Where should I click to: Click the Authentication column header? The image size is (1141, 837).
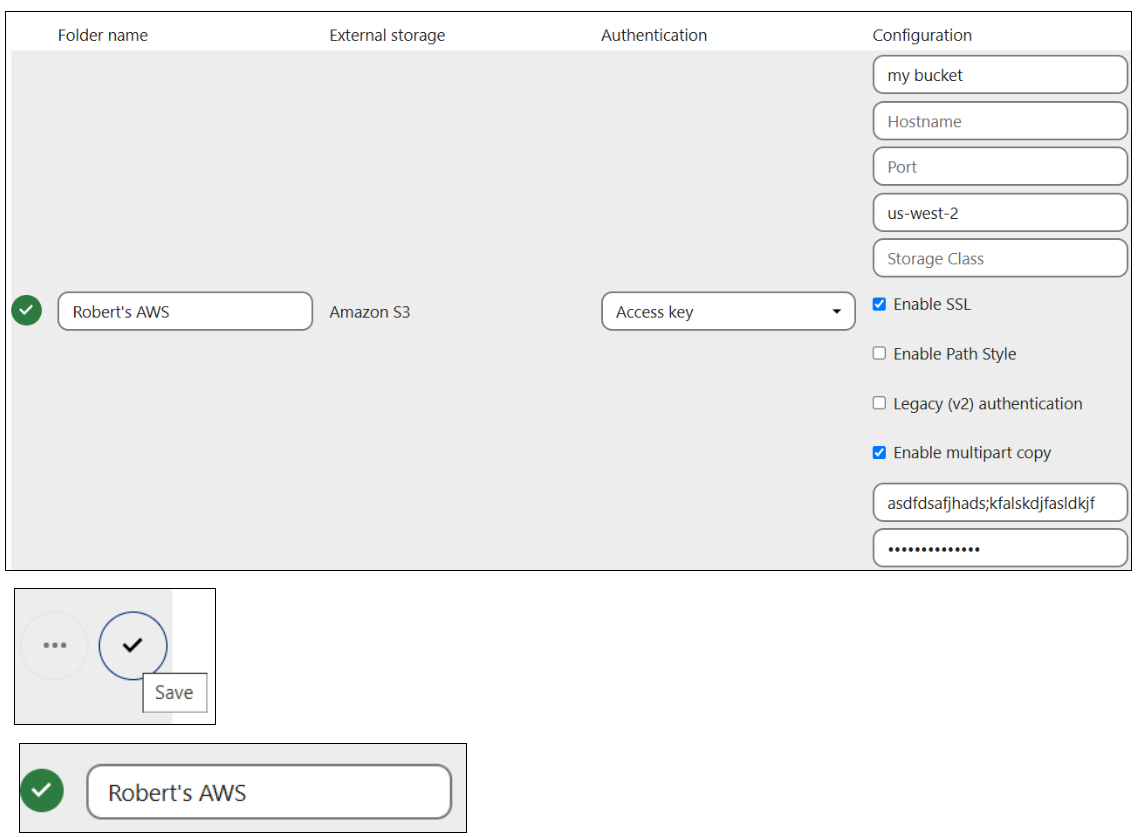click(654, 35)
